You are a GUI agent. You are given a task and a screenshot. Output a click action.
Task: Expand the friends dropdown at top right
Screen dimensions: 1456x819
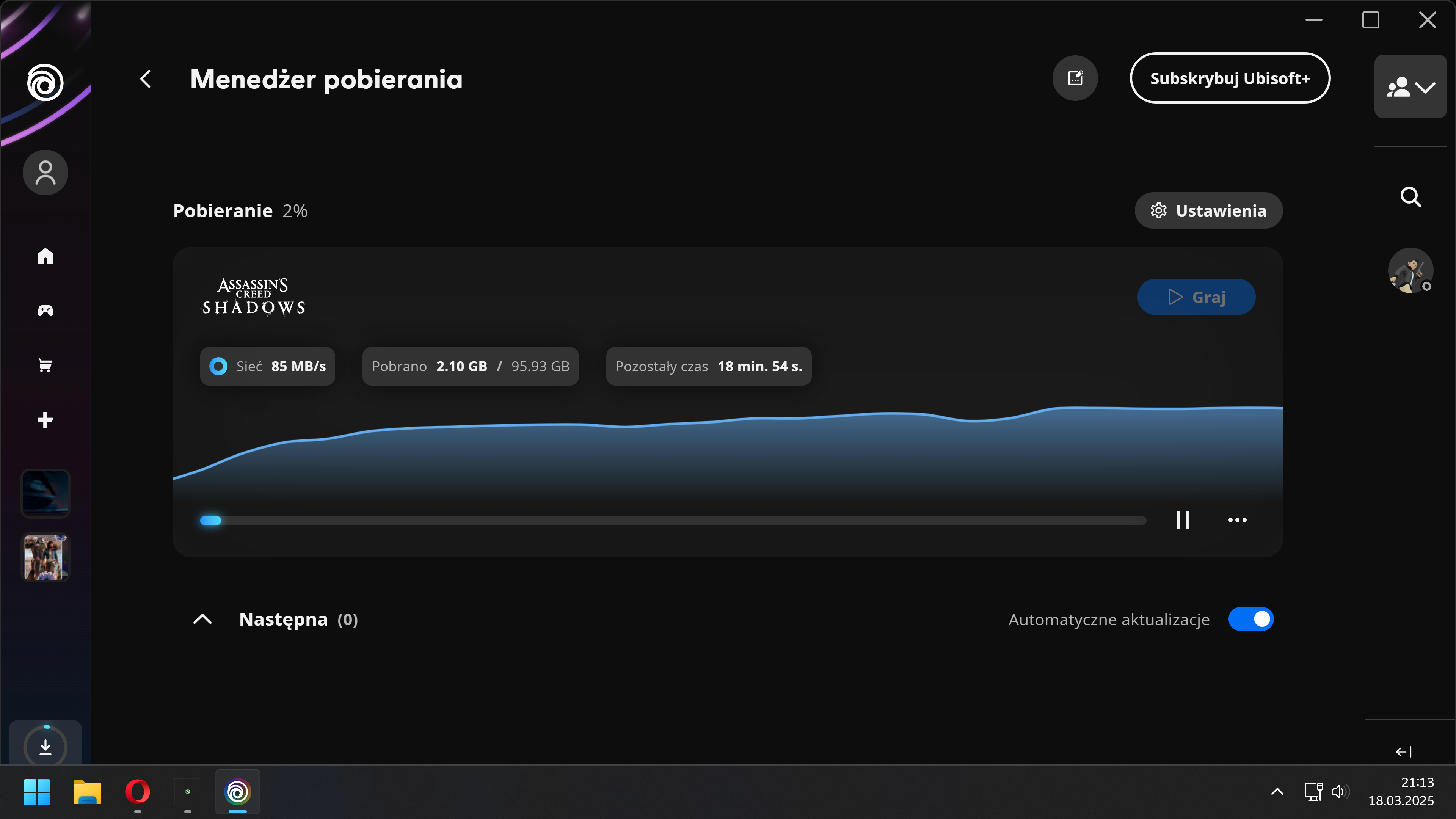tap(1410, 87)
